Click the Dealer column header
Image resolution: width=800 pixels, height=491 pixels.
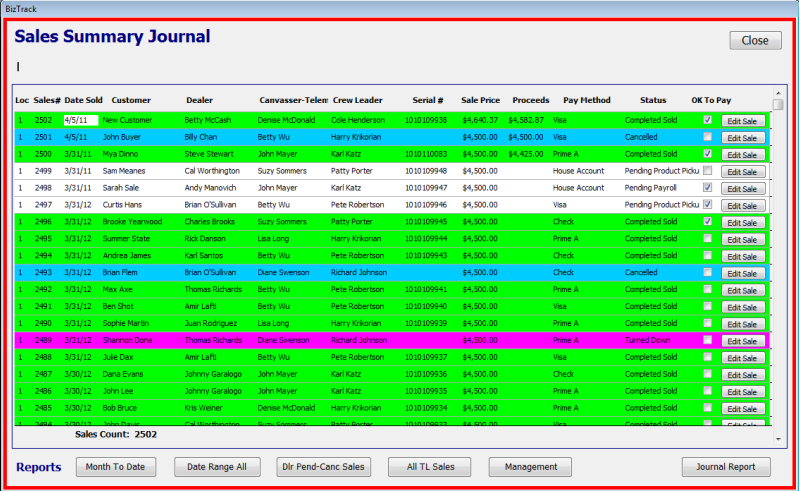pos(199,100)
